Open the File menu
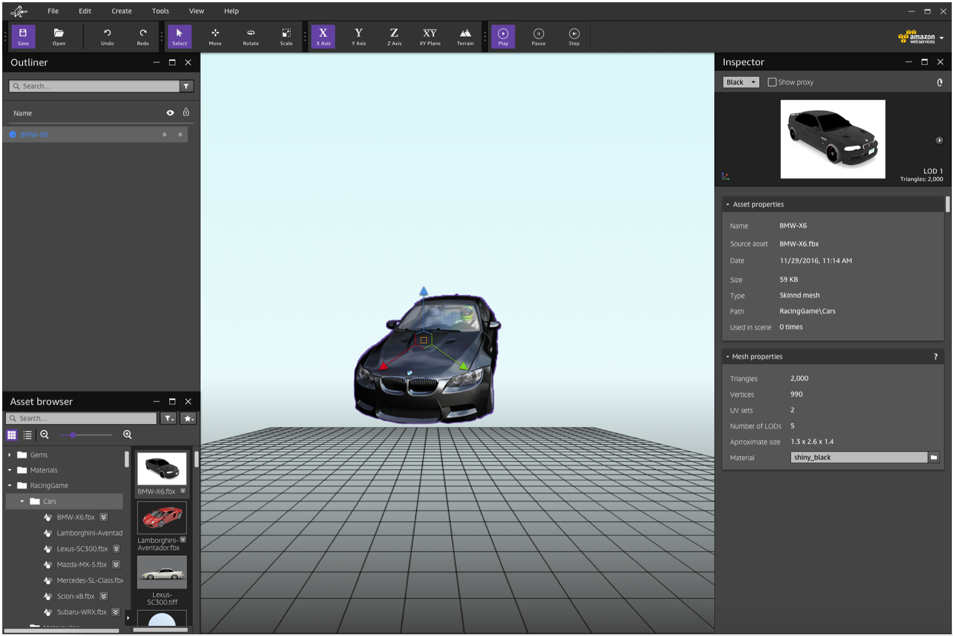953x636 pixels. [53, 11]
